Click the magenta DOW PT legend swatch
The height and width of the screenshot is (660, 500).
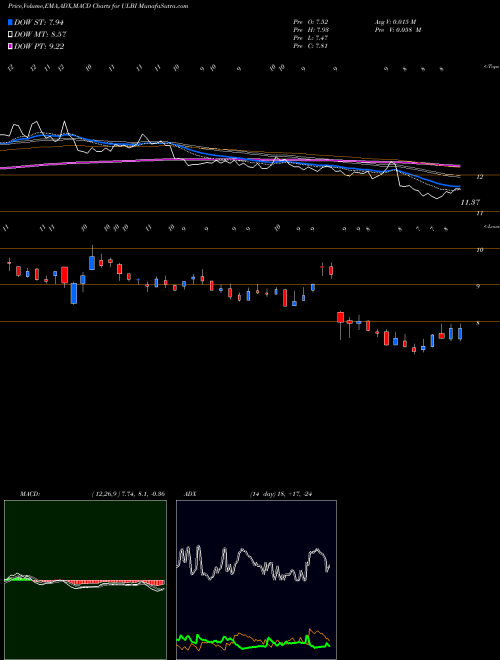point(10,46)
